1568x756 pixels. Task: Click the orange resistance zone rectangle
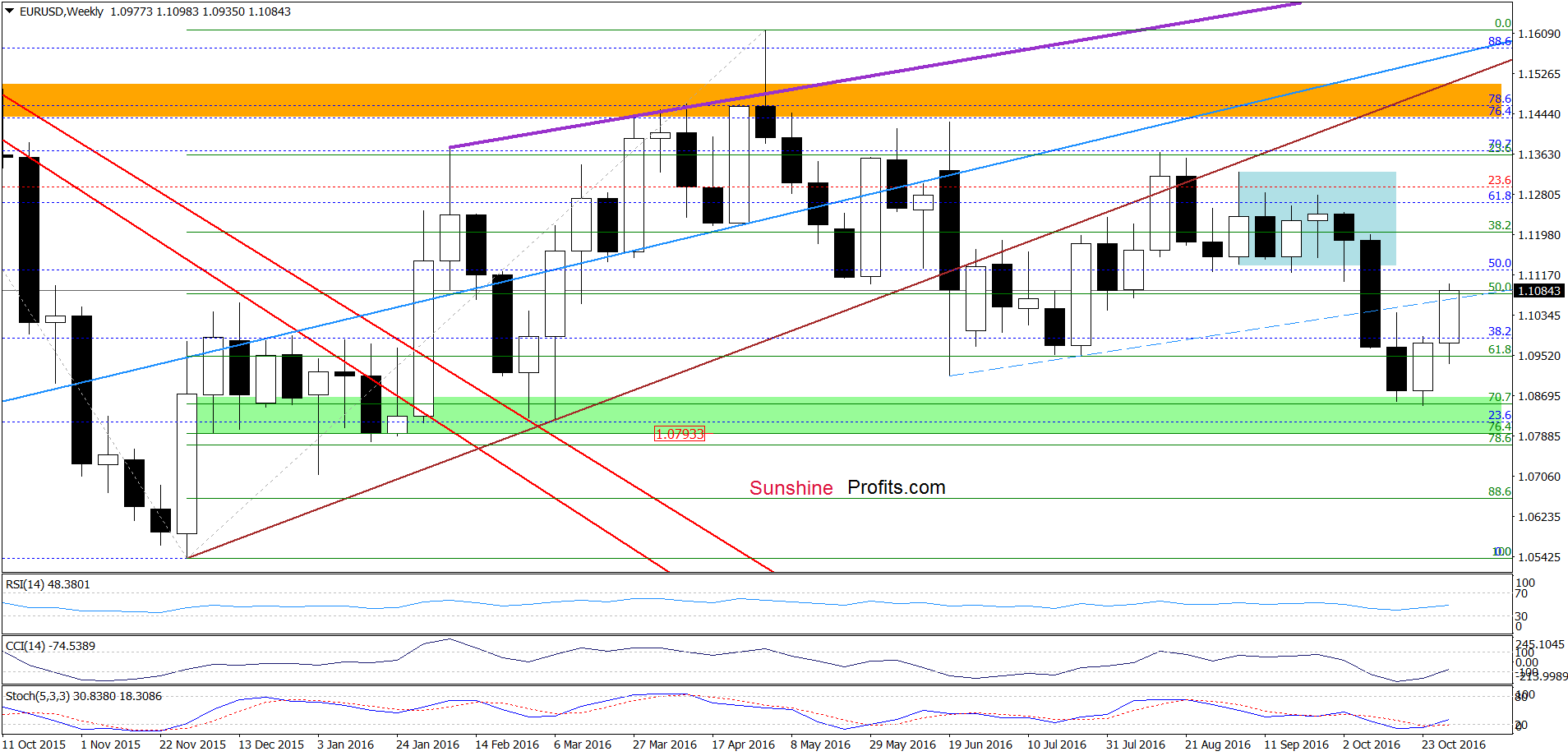[x=751, y=100]
